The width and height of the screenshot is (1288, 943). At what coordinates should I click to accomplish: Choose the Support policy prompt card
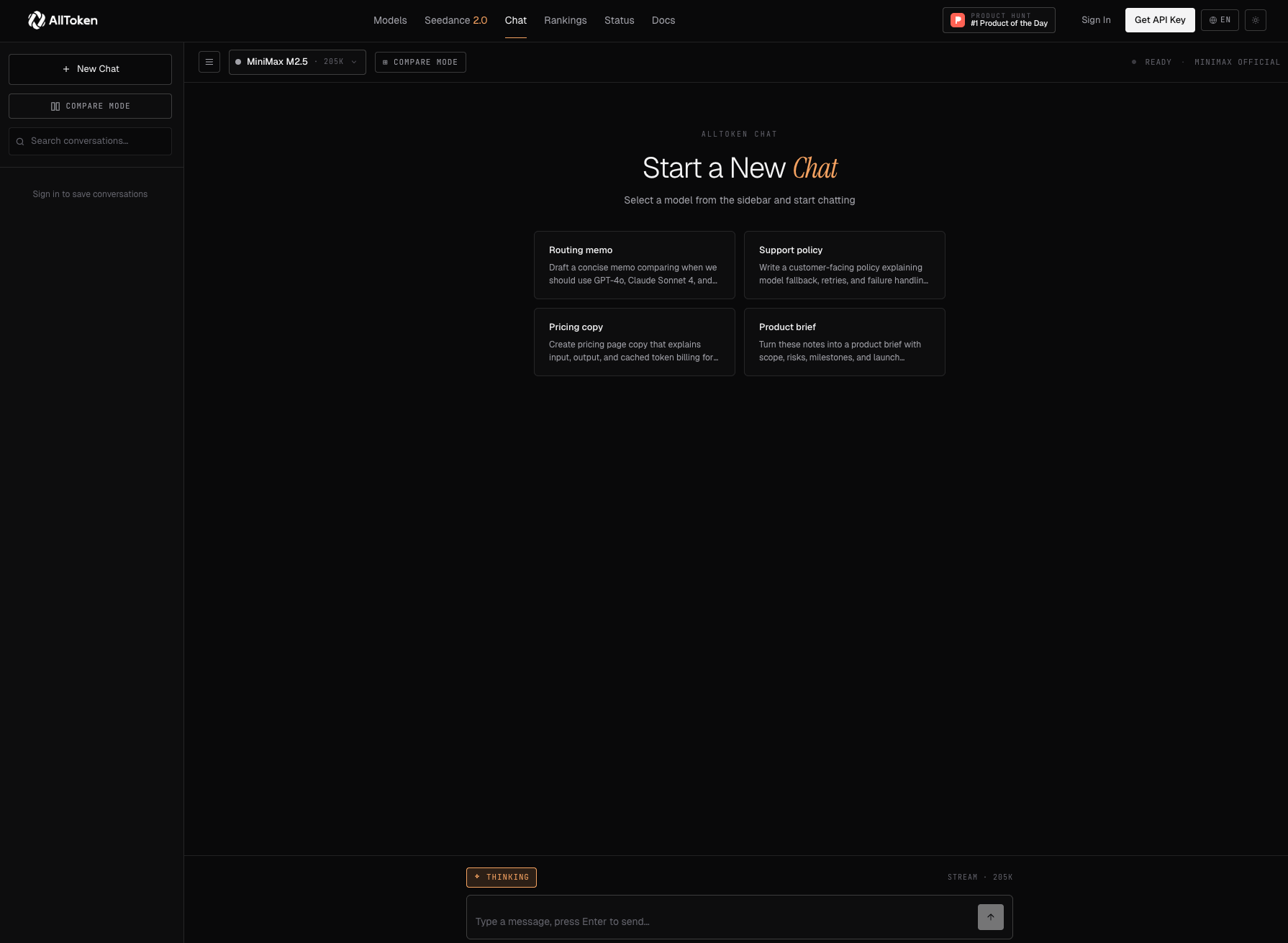point(845,265)
